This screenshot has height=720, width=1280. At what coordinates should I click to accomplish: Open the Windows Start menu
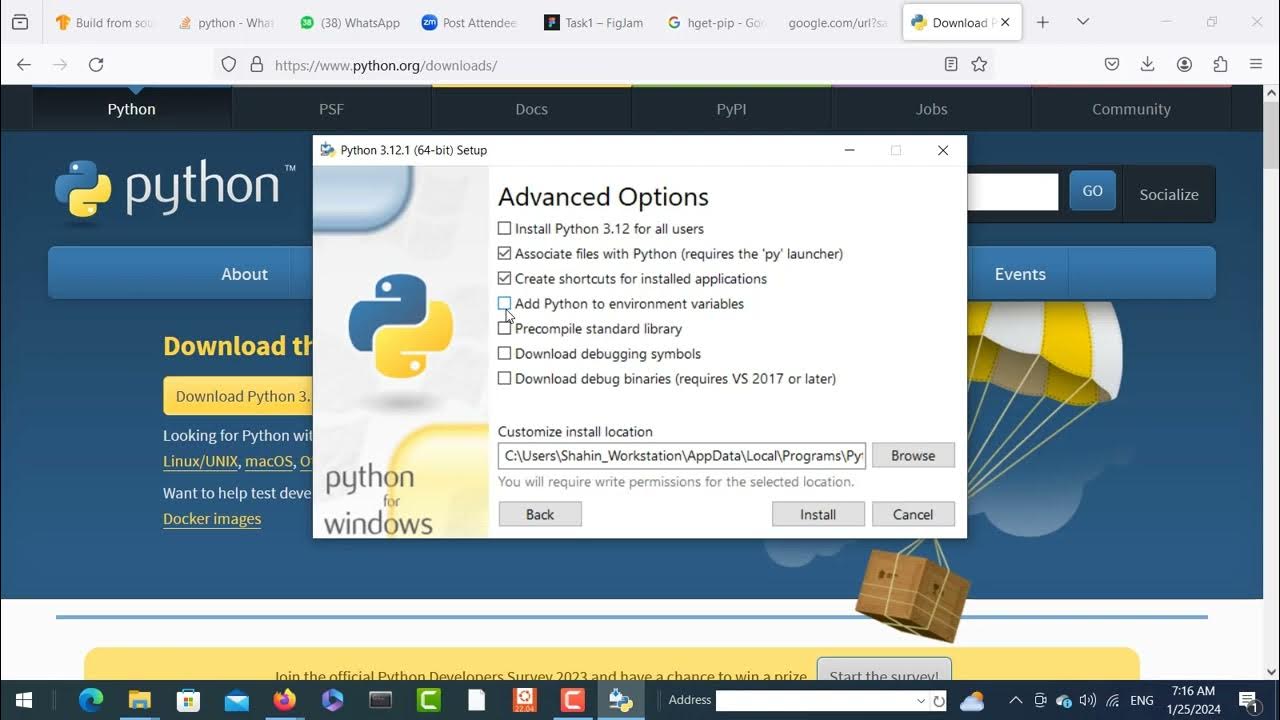[24, 700]
